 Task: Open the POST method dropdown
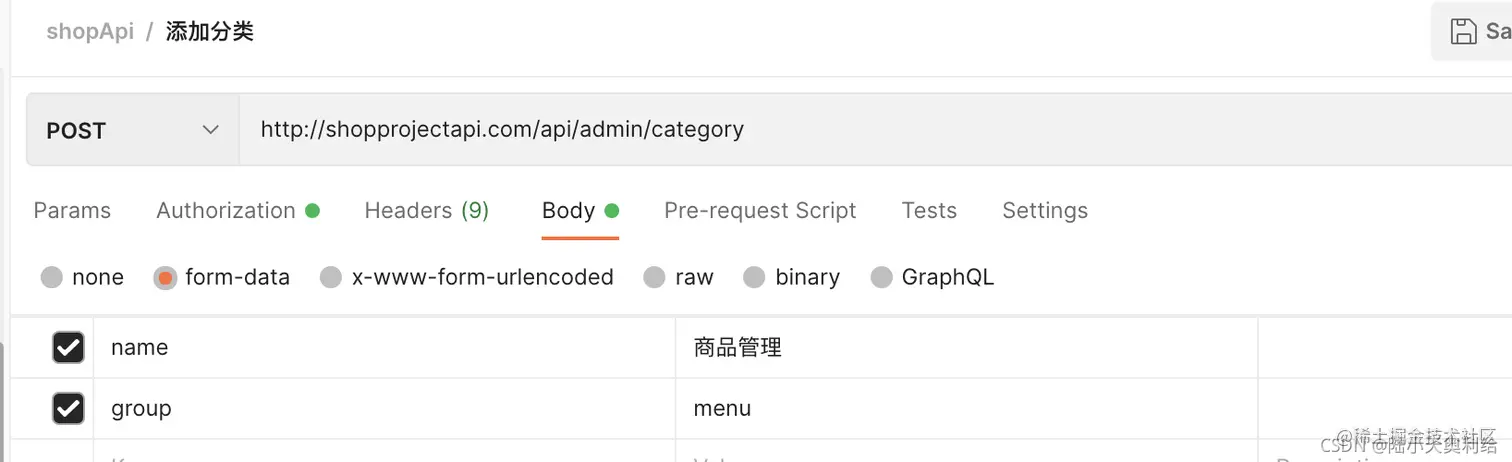coord(132,130)
